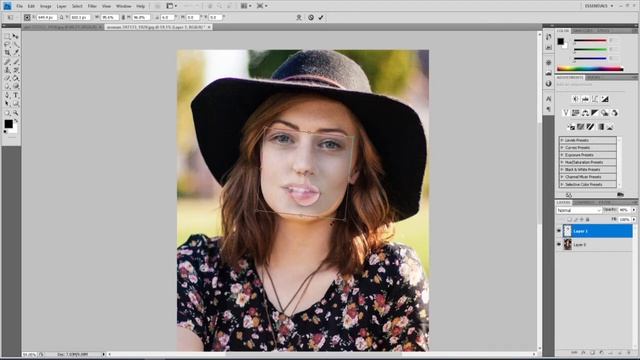Select the Eraser tool
The height and width of the screenshot is (360, 640).
7,78
